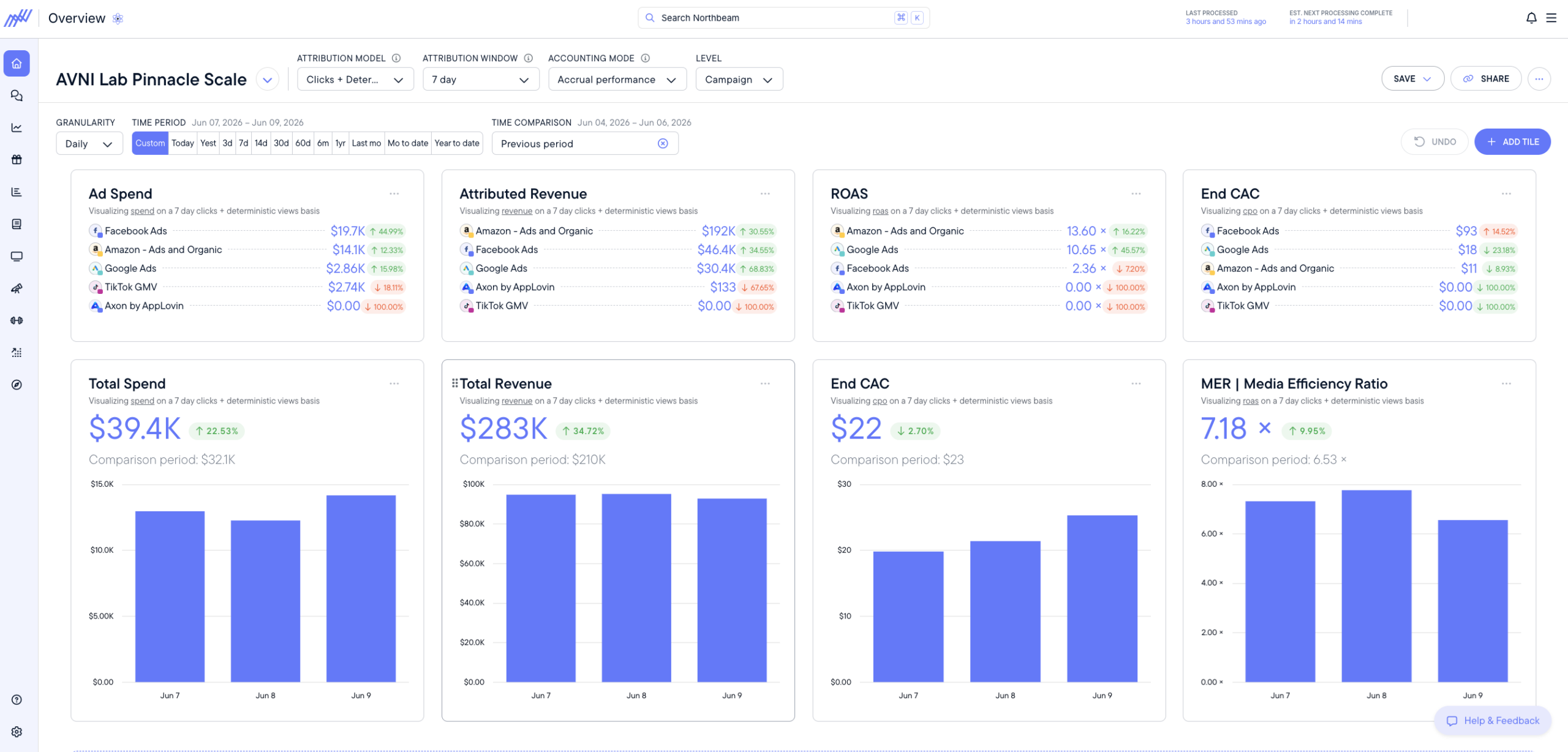Open the settings gear in sidebar

[17, 732]
